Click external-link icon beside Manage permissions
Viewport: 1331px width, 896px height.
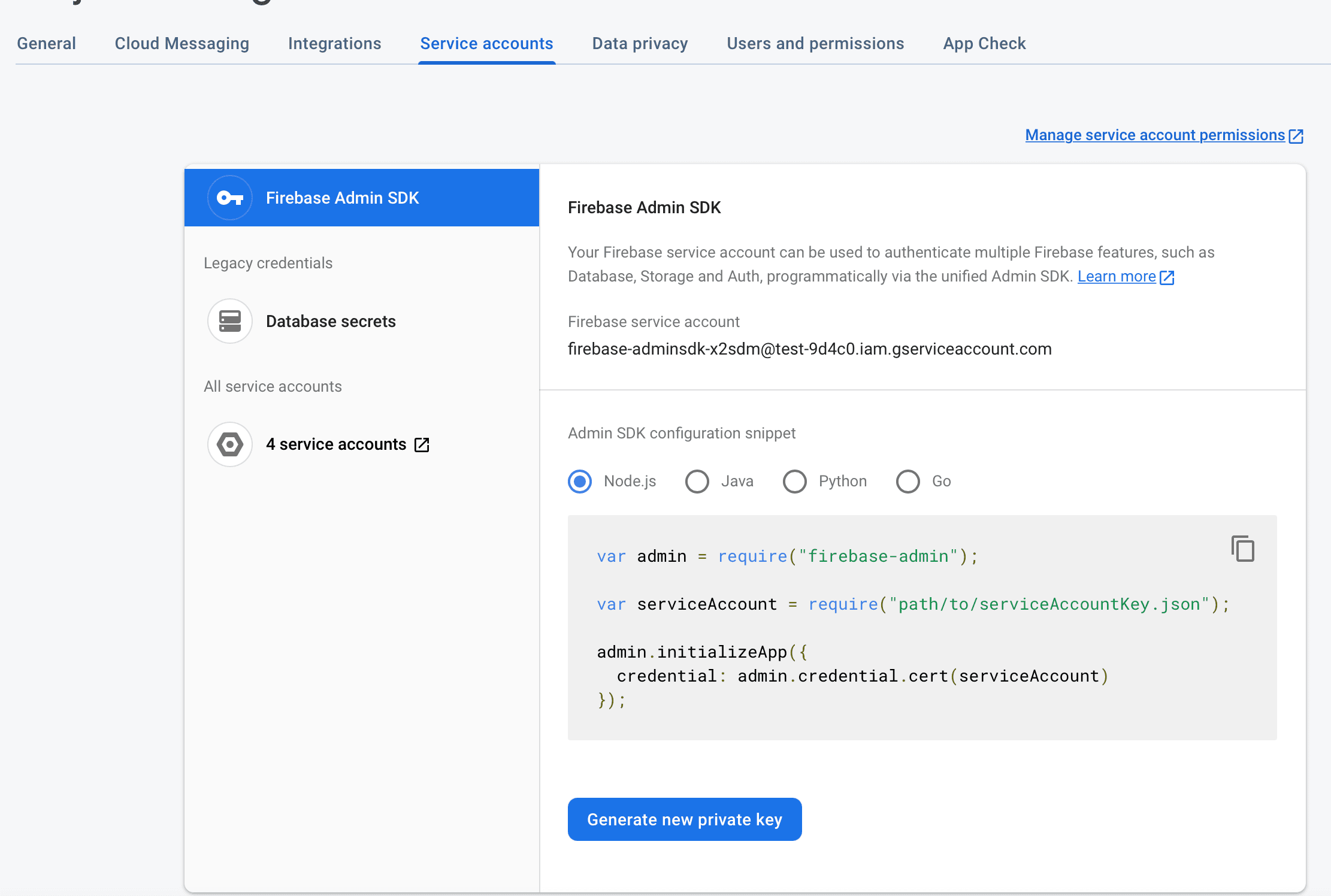pos(1296,136)
